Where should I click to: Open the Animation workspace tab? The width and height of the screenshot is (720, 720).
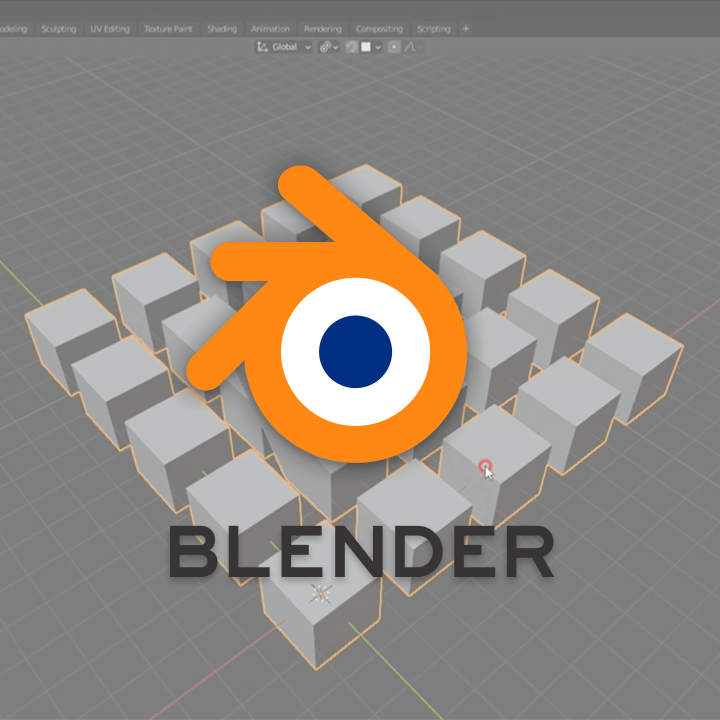(270, 29)
